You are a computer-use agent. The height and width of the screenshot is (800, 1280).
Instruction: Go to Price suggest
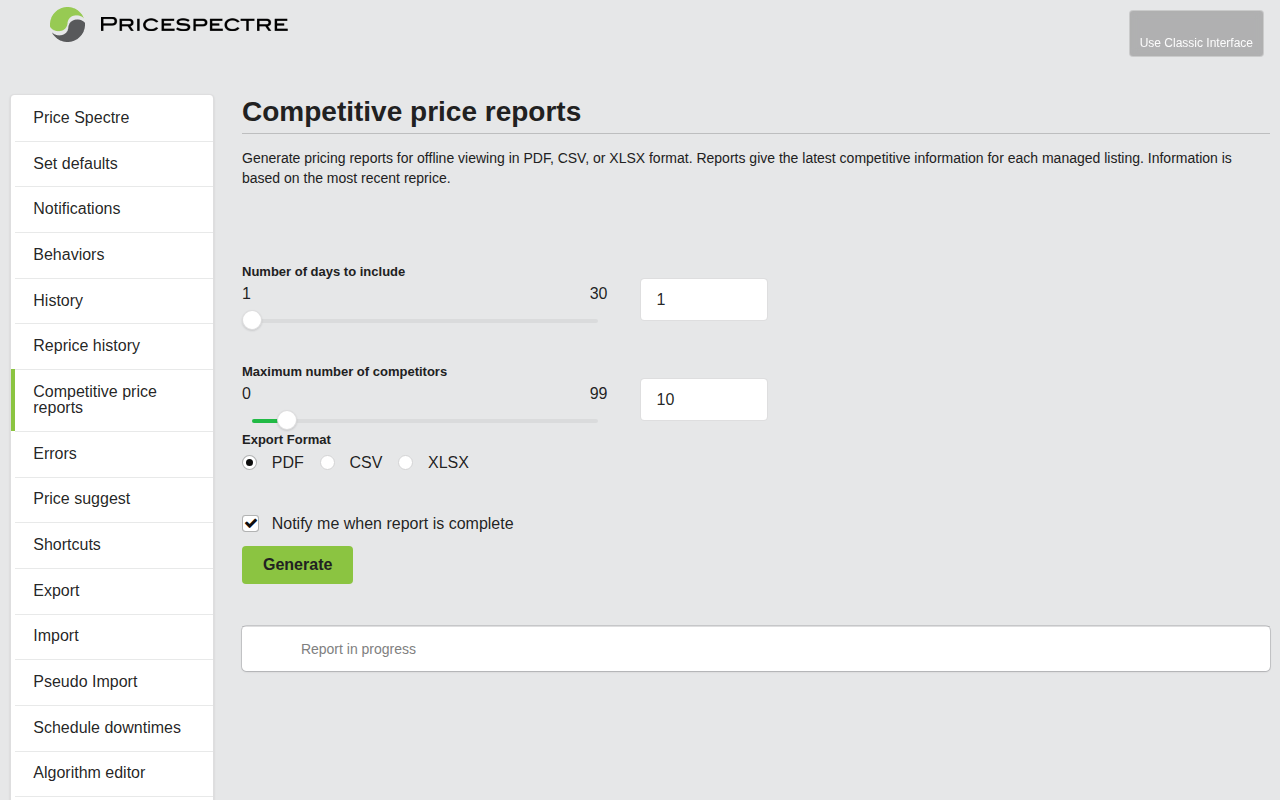pos(82,498)
